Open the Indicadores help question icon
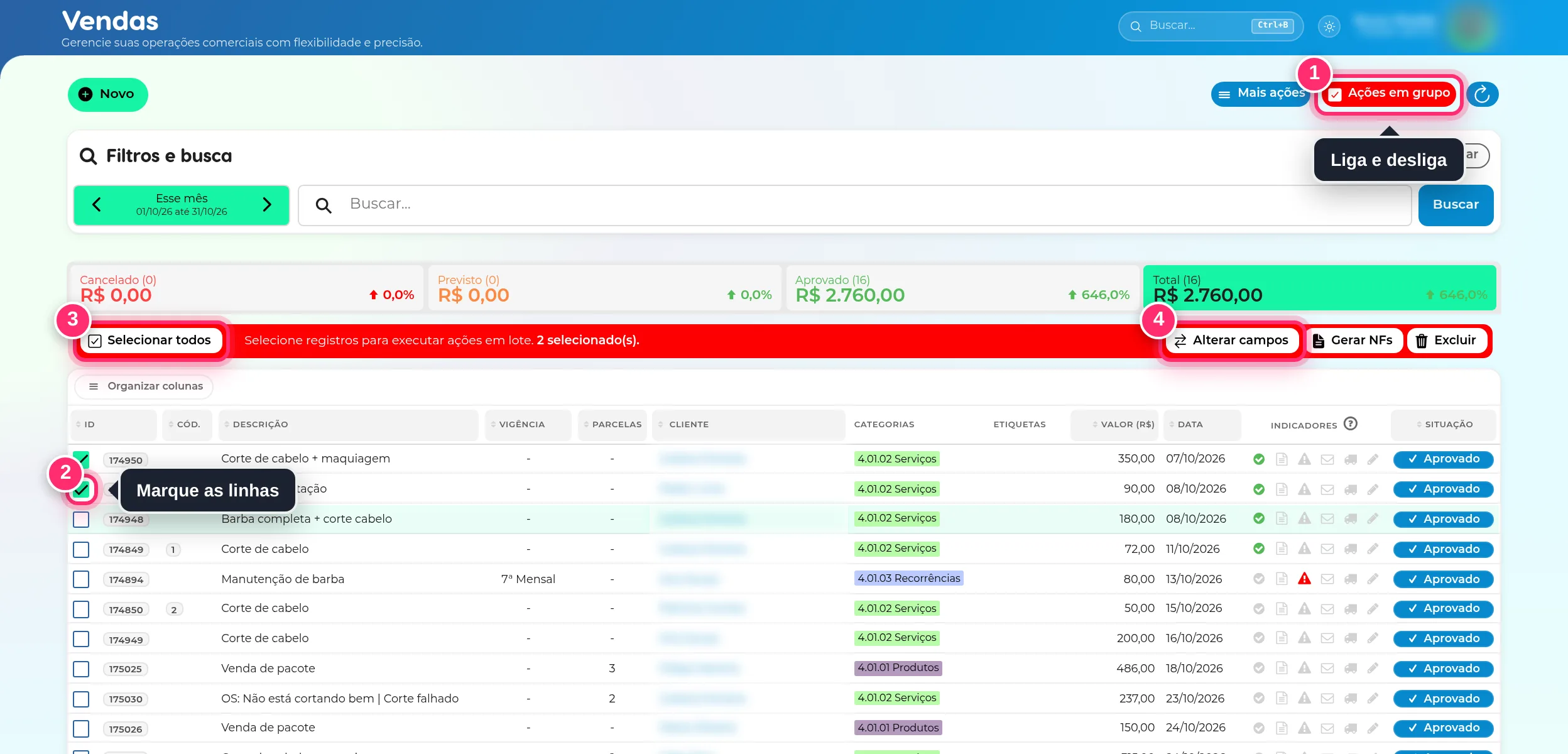Viewport: 1568px width, 754px height. (x=1351, y=424)
